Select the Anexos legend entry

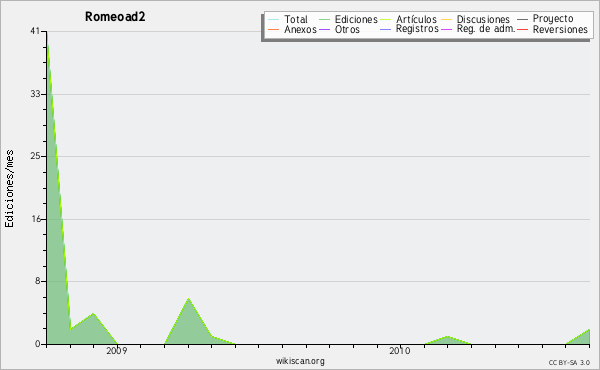[x=300, y=29]
